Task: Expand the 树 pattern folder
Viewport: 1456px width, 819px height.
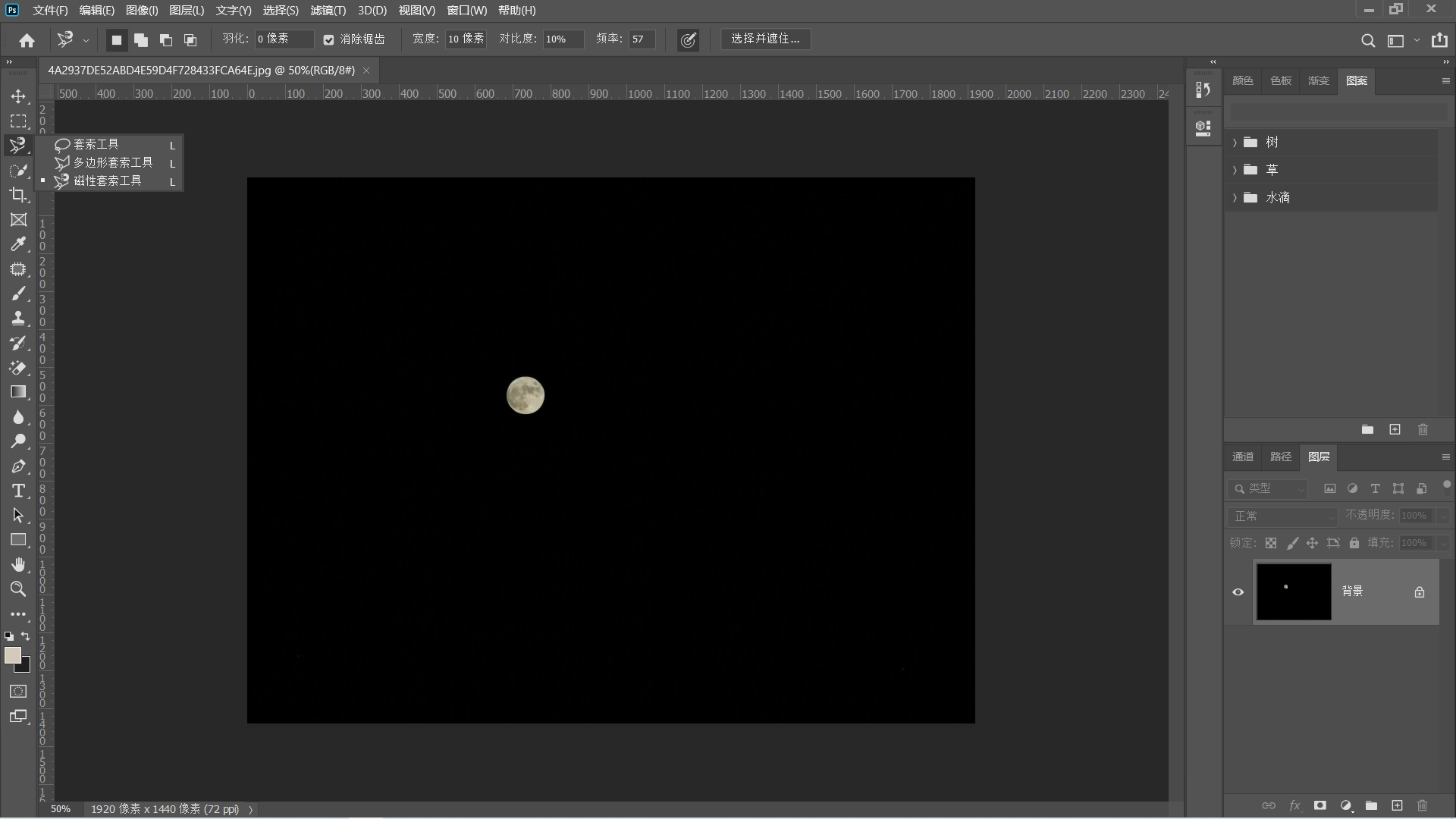Action: coord(1235,143)
